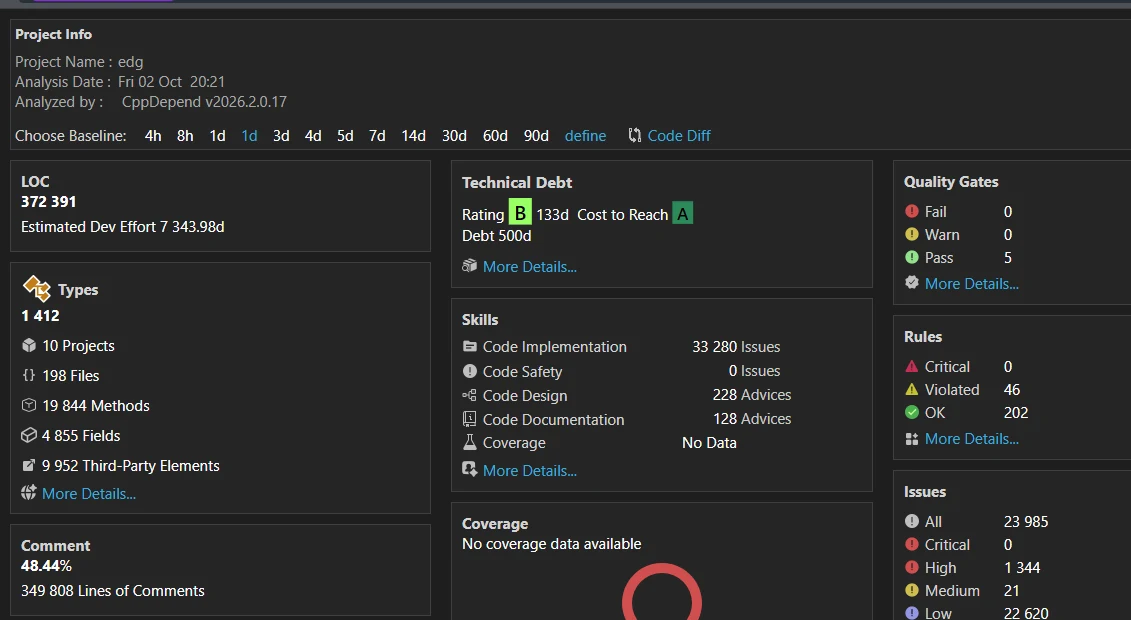Click the Skills More Details icon
This screenshot has width=1131, height=620.
(x=470, y=470)
